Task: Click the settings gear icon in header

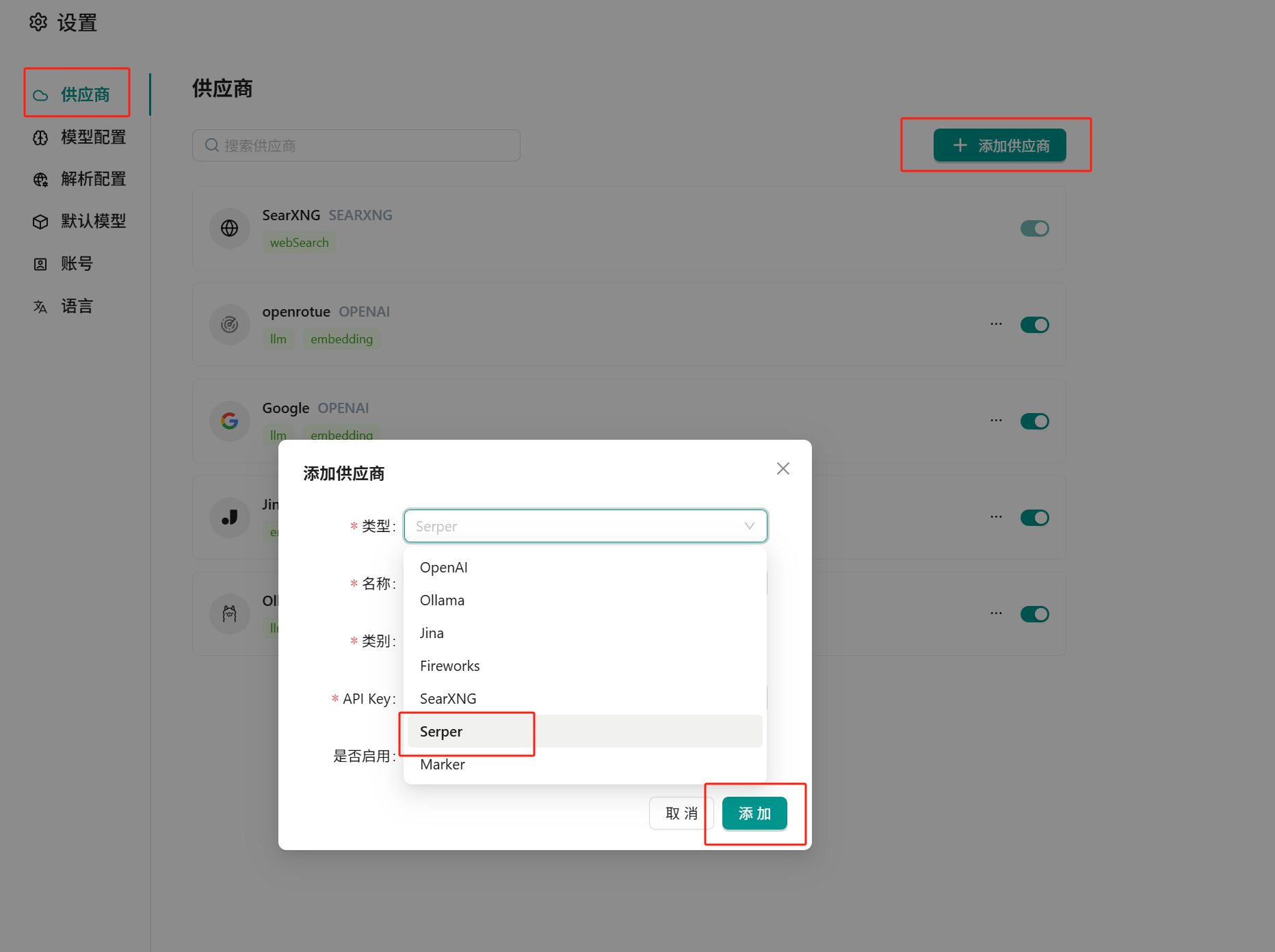Action: pos(38,23)
